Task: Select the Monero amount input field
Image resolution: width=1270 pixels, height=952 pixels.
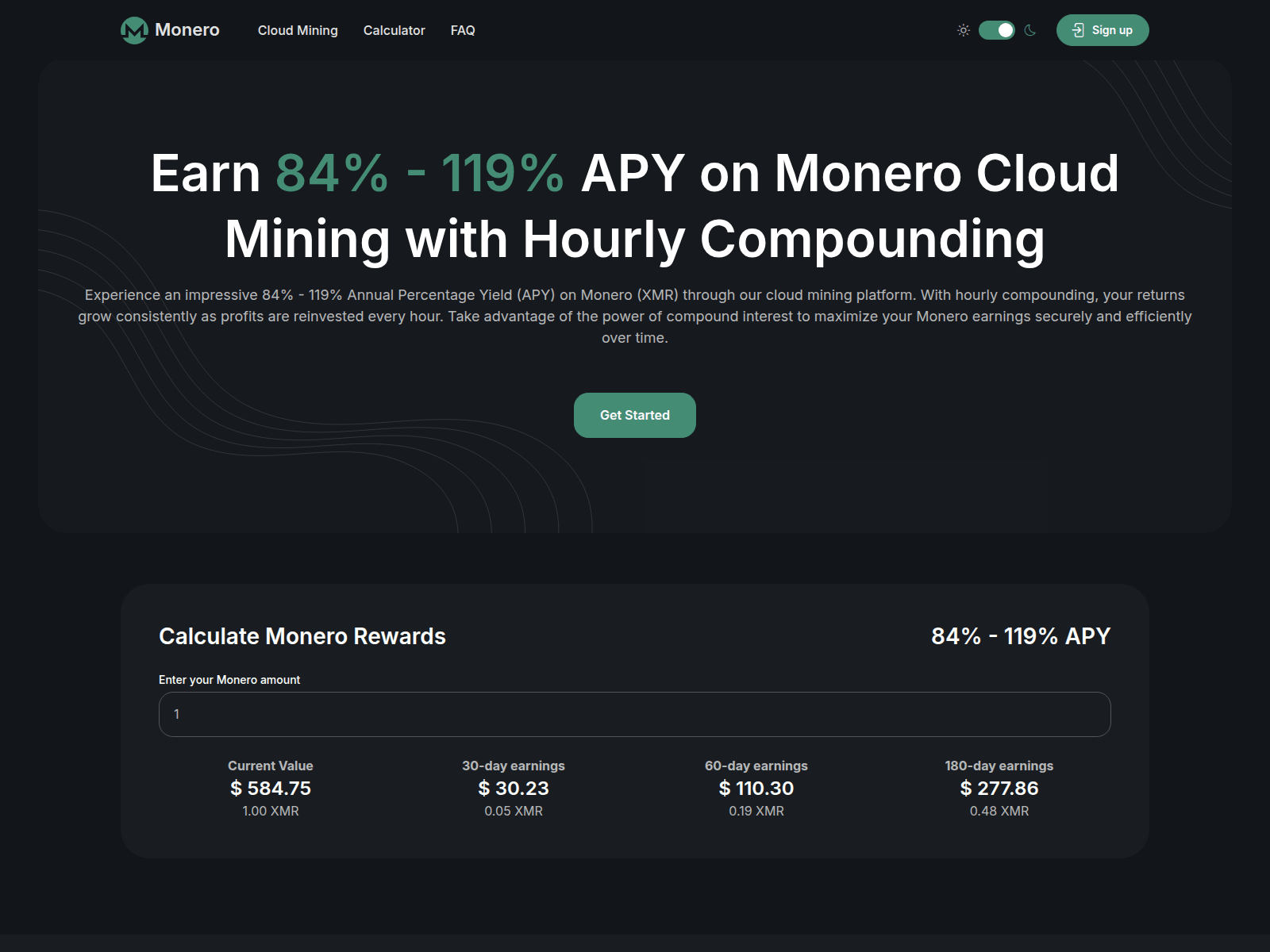Action: click(635, 714)
